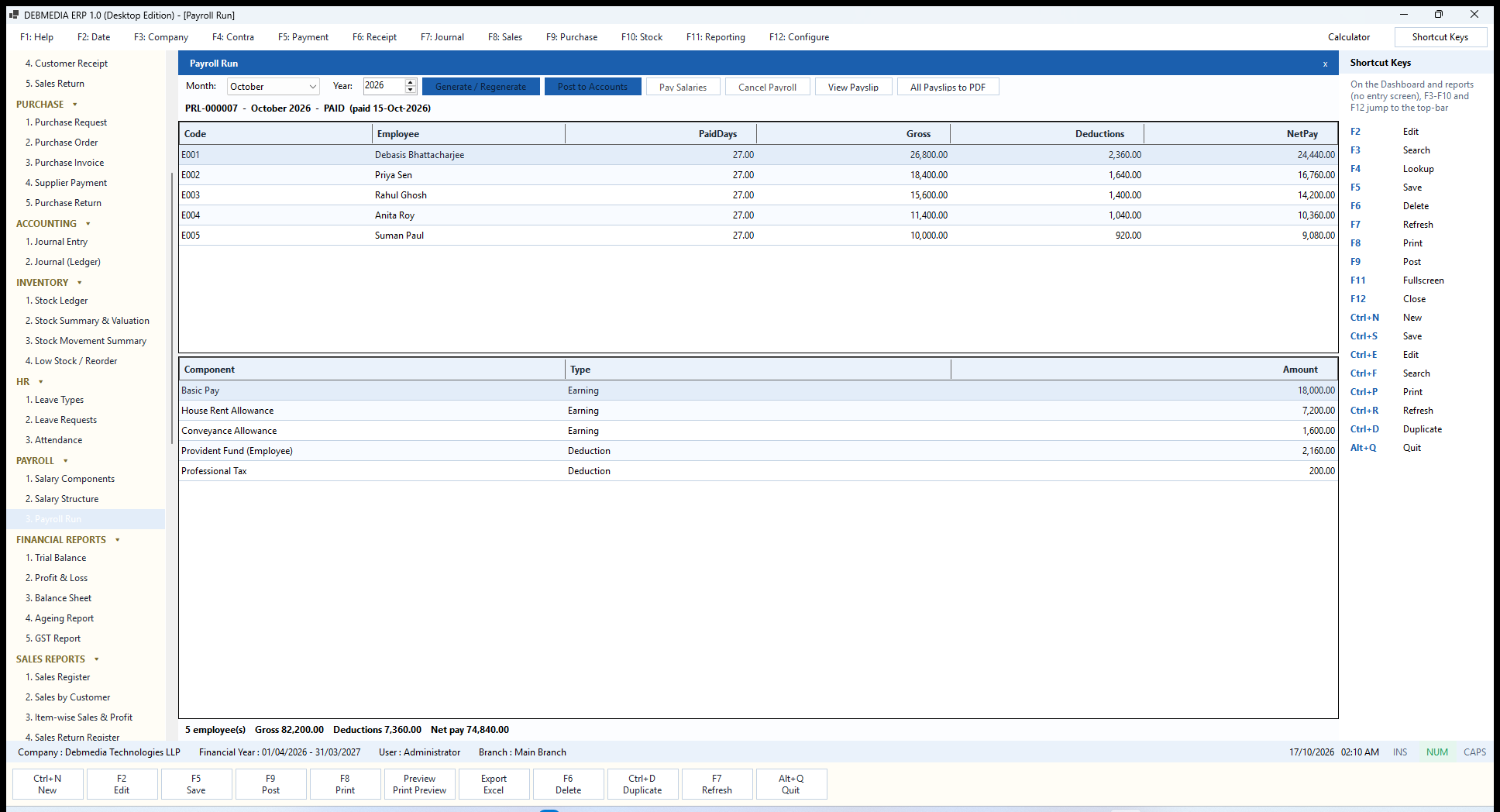Viewport: 1500px width, 812px height.
Task: Click Post to Accounts button
Action: click(x=593, y=87)
